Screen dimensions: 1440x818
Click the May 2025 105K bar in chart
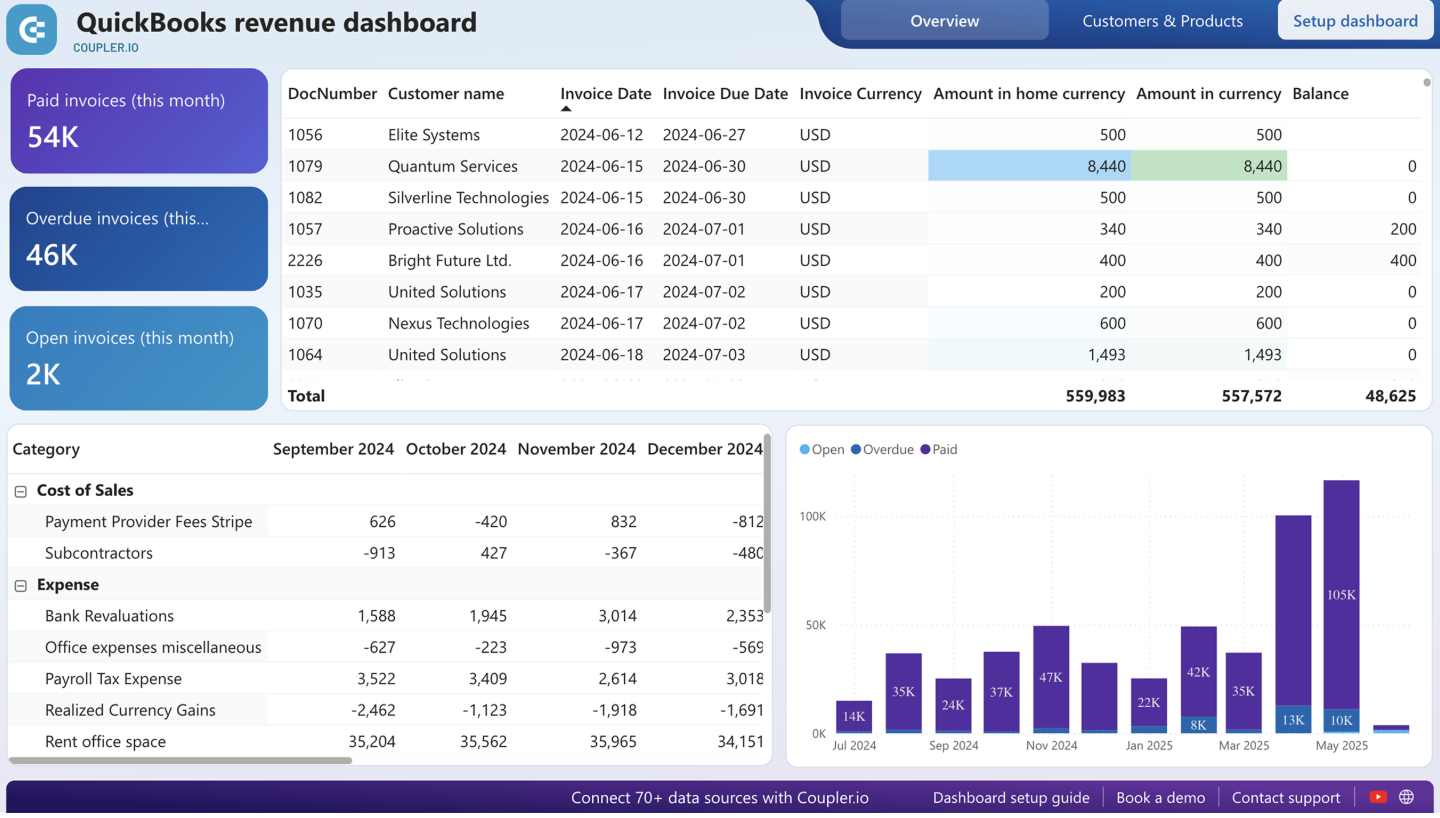pos(1340,595)
